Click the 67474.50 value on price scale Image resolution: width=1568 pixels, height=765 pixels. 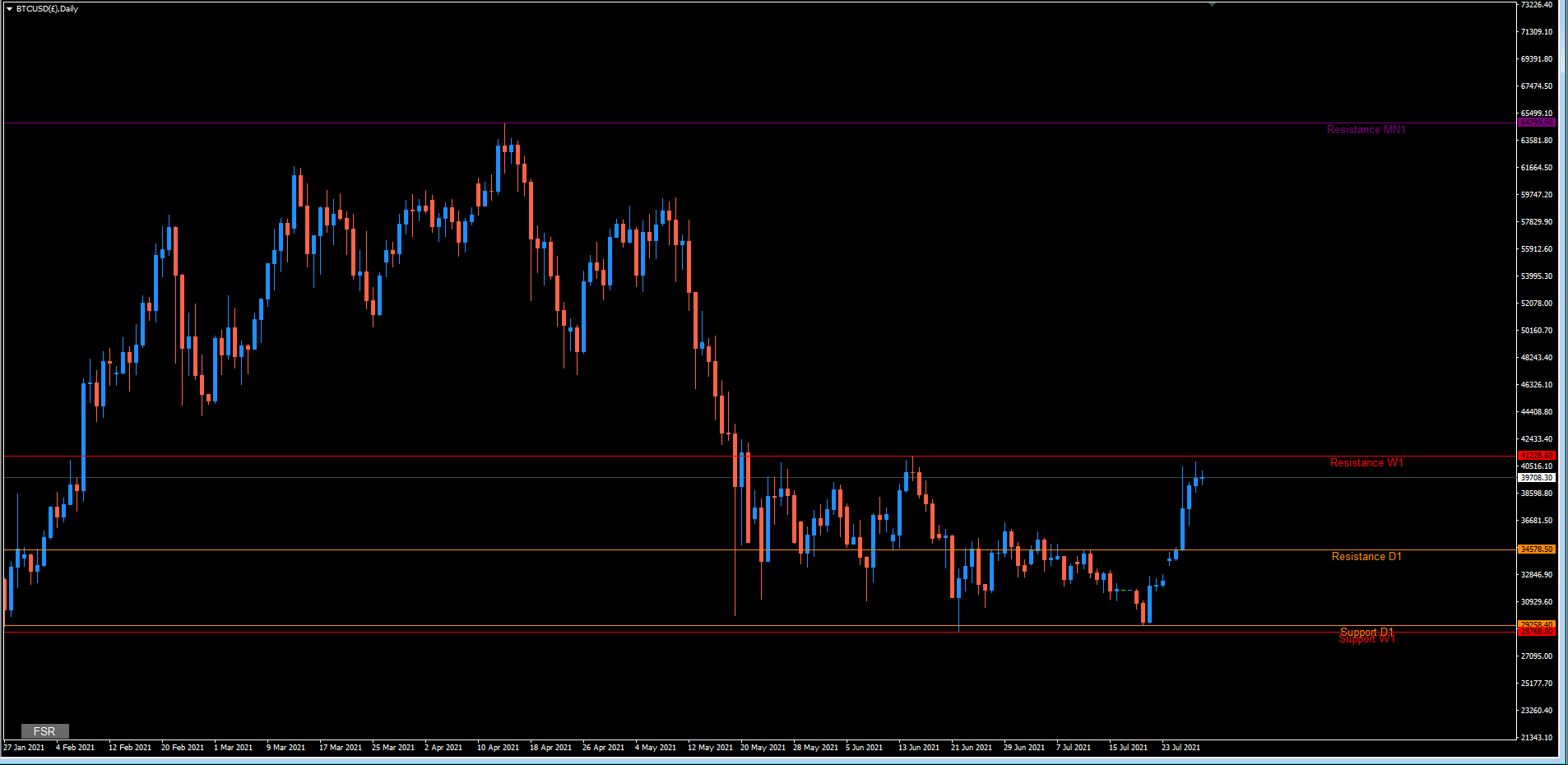[1537, 86]
